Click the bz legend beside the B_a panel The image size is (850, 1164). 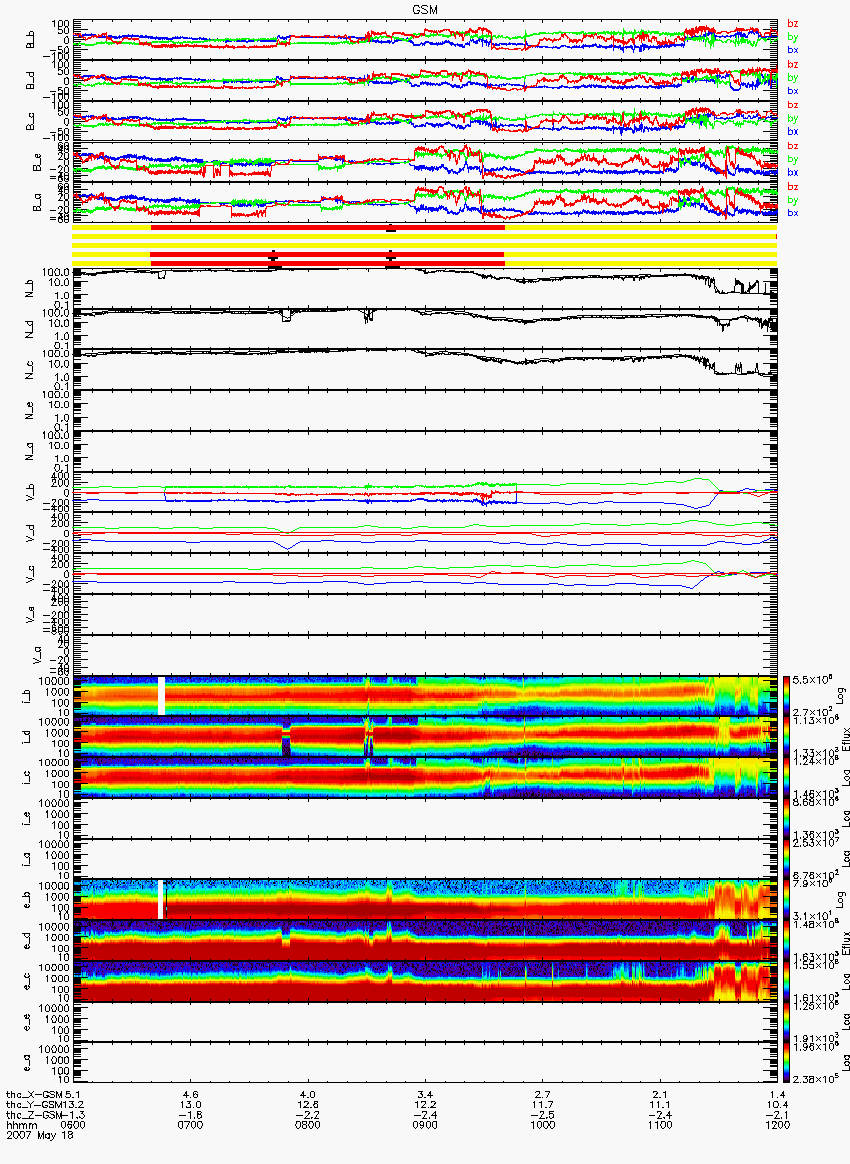[792, 187]
